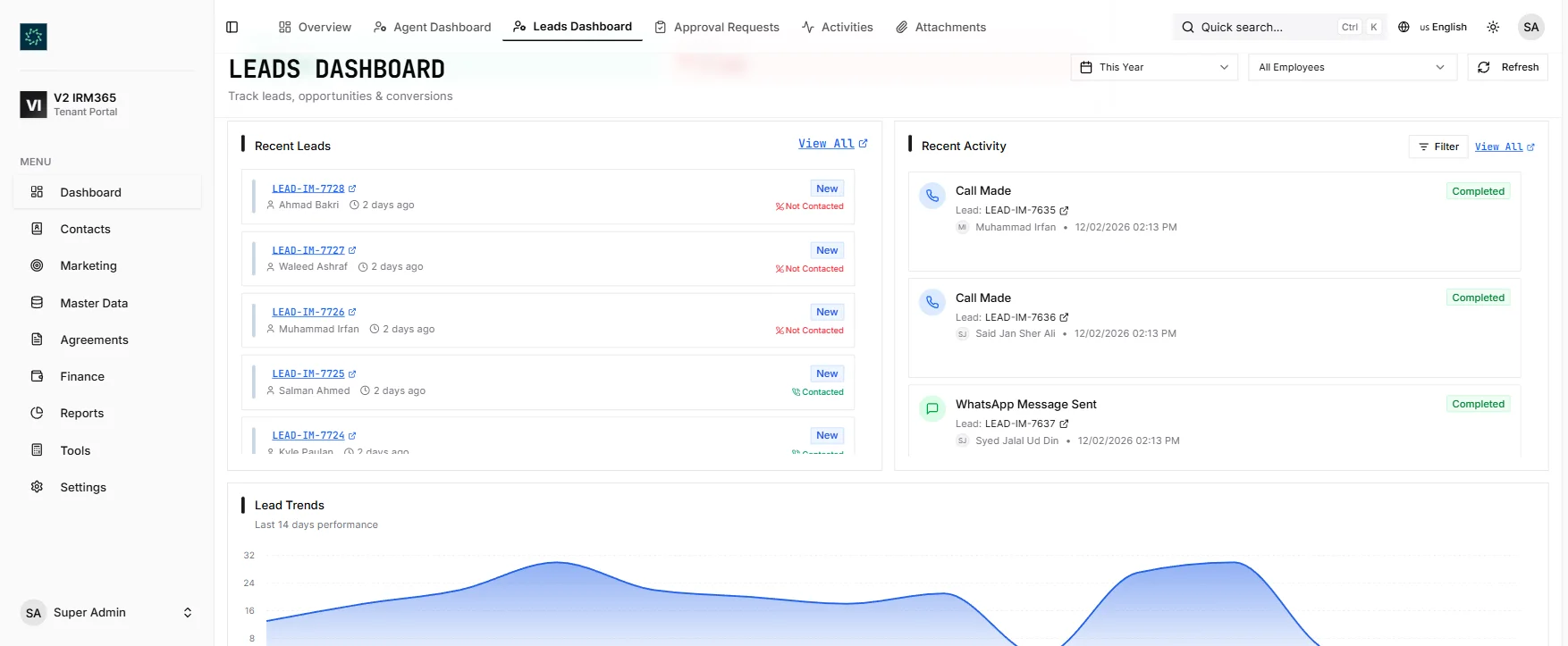Click the globe language icon
Screen dimensions: 1568x646
(1404, 27)
